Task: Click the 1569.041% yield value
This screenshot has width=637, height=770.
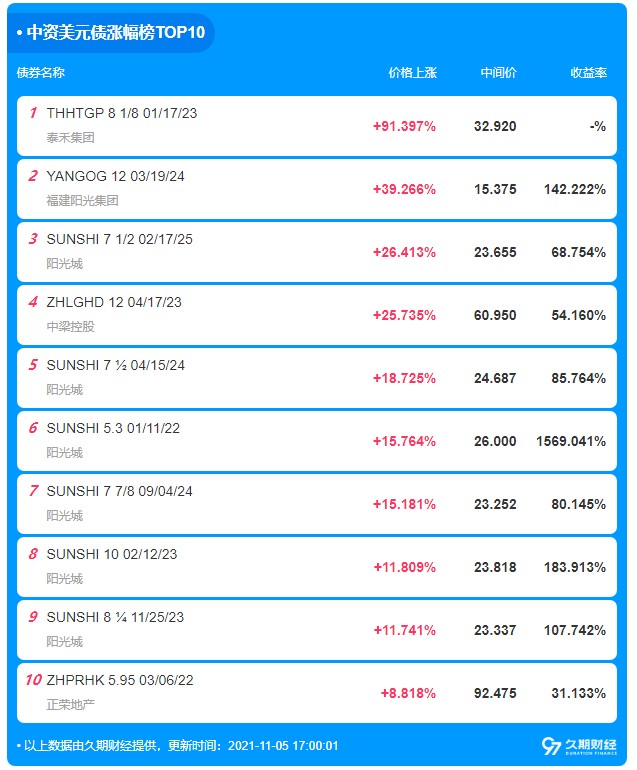Action: pos(571,441)
